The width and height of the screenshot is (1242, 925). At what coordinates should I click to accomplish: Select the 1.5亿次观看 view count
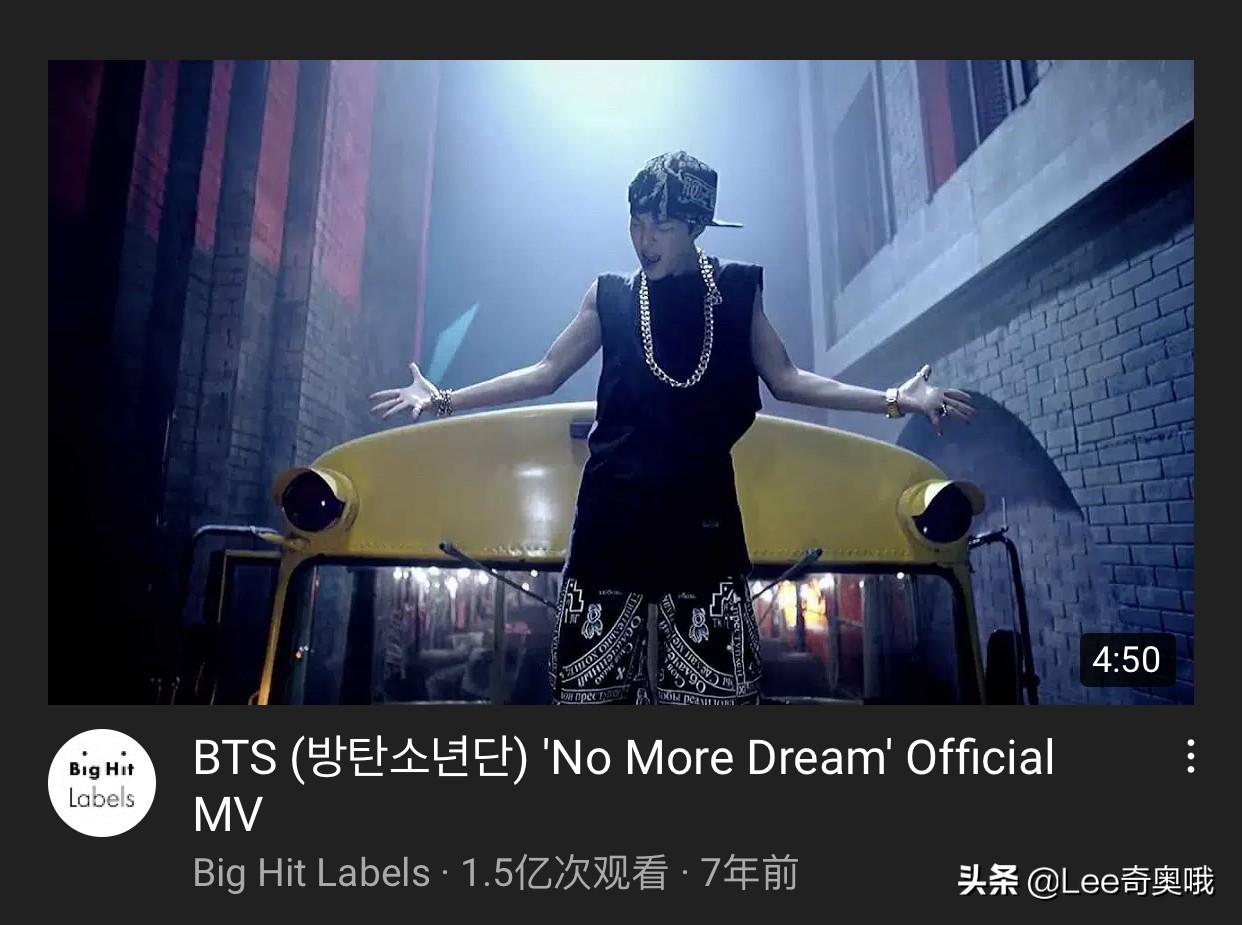(564, 873)
